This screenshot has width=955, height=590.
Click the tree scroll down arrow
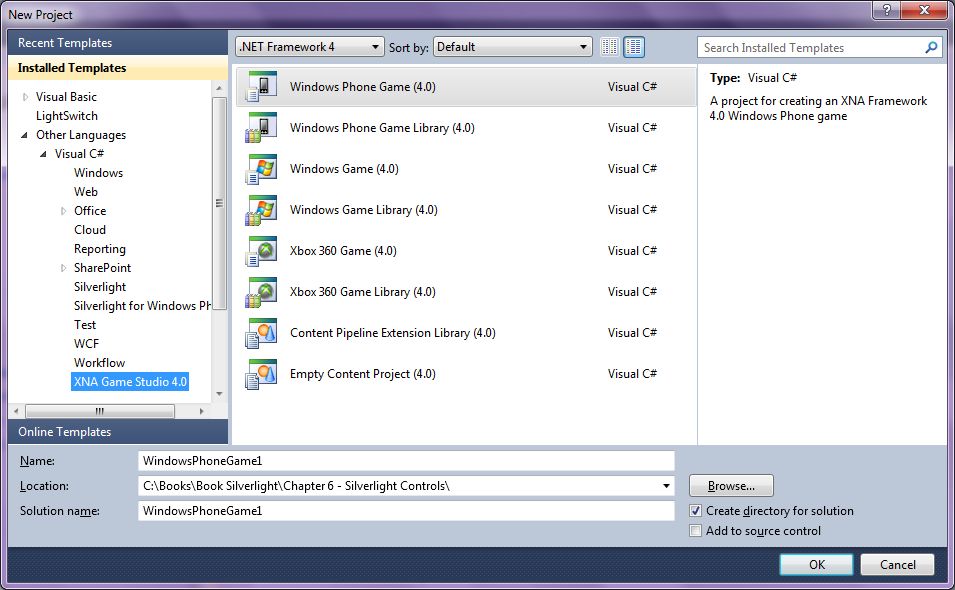coord(219,394)
